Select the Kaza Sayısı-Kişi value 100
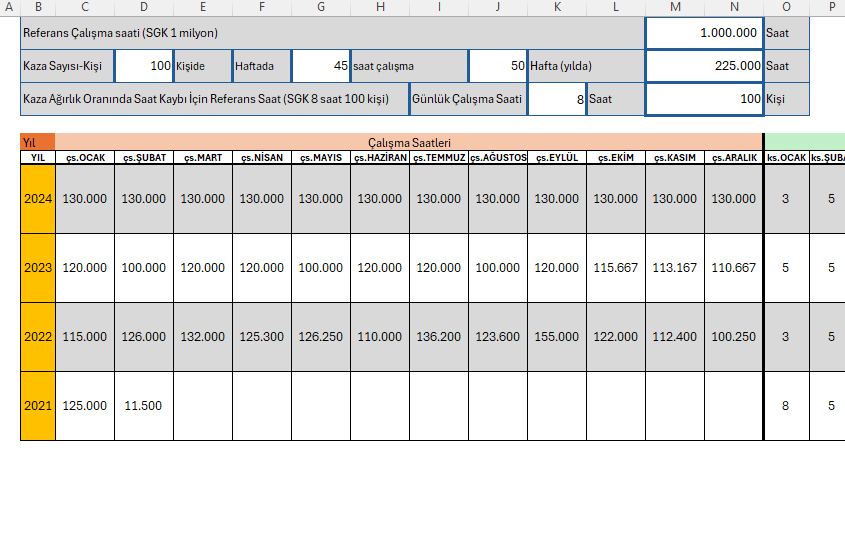Image resolution: width=845 pixels, height=540 pixels. coord(144,66)
